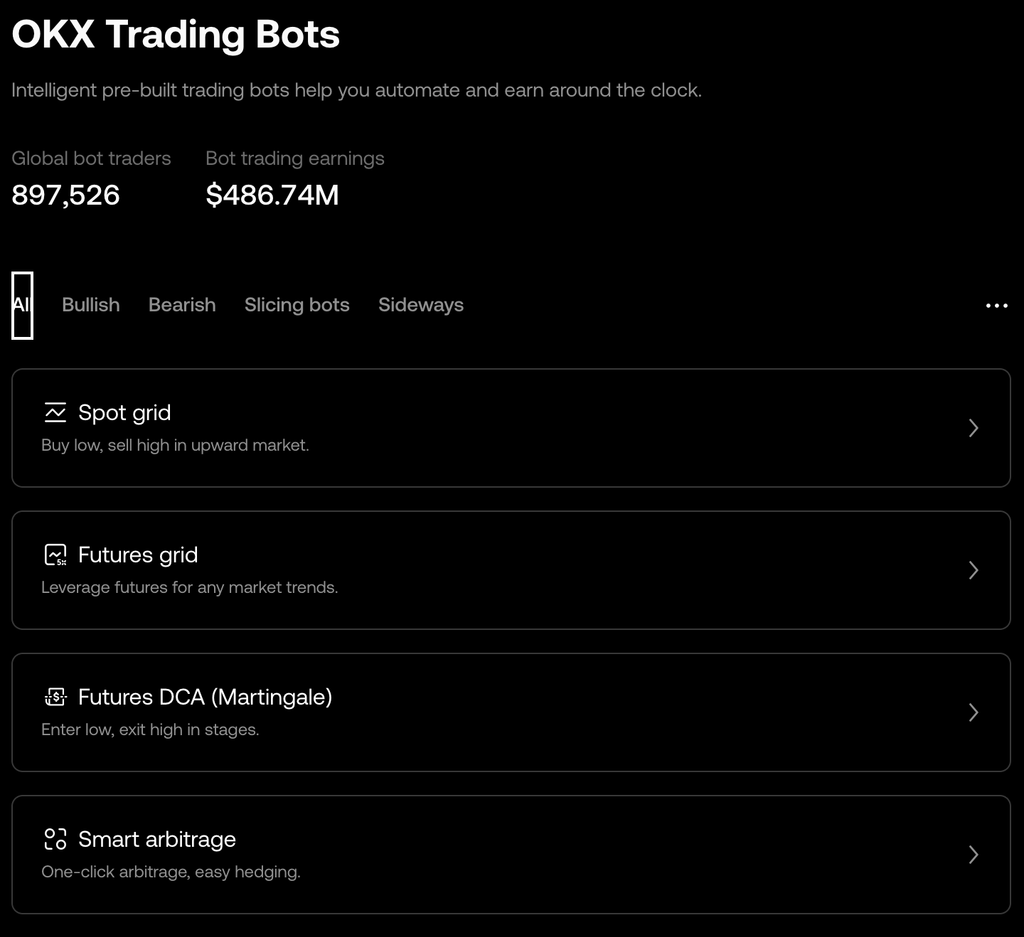Click the 897,526 global bot traders count
Viewport: 1024px width, 937px height.
(x=66, y=195)
